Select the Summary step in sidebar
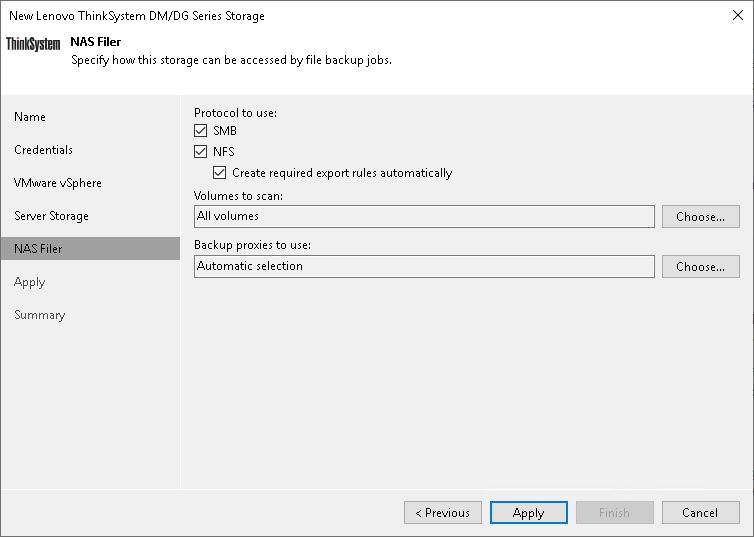 pyautogui.click(x=39, y=315)
